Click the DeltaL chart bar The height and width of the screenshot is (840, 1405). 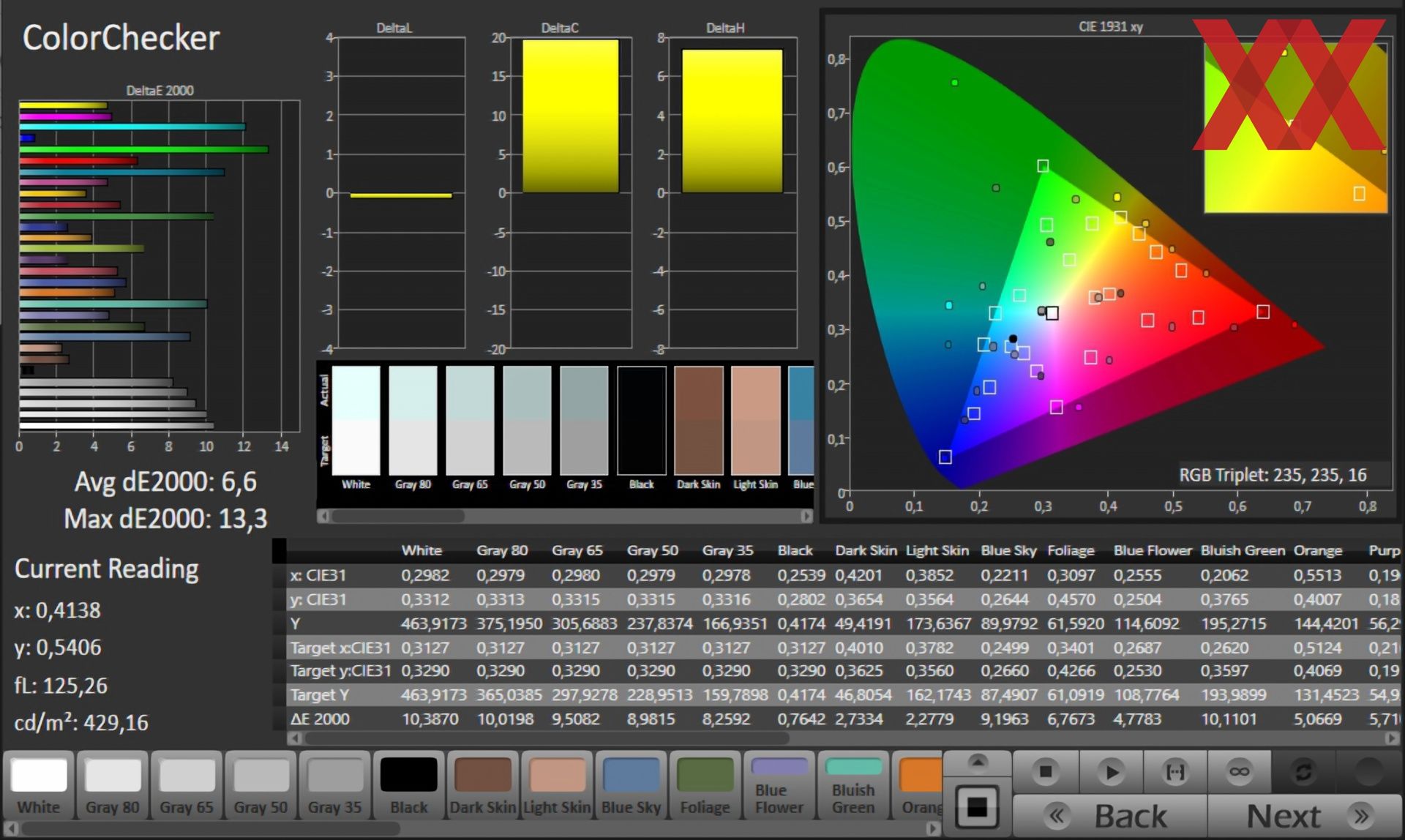pos(401,195)
